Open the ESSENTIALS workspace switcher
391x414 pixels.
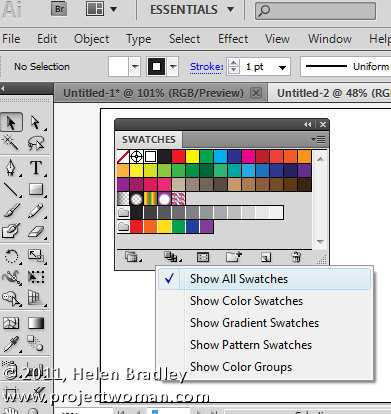191,10
